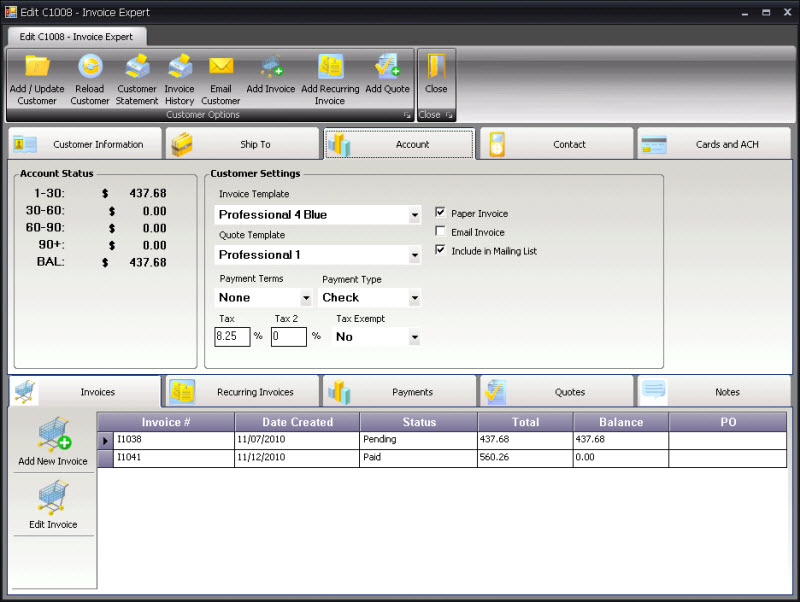Open the Quote Template dropdown
The width and height of the screenshot is (800, 602).
click(x=415, y=255)
